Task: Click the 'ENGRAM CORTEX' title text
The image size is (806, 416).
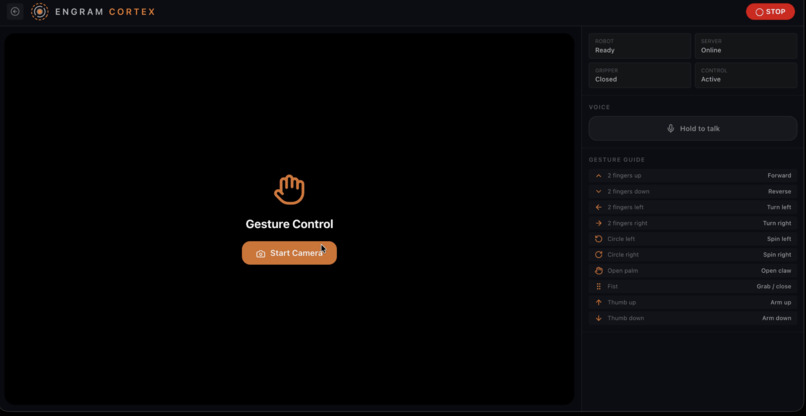Action: click(105, 12)
